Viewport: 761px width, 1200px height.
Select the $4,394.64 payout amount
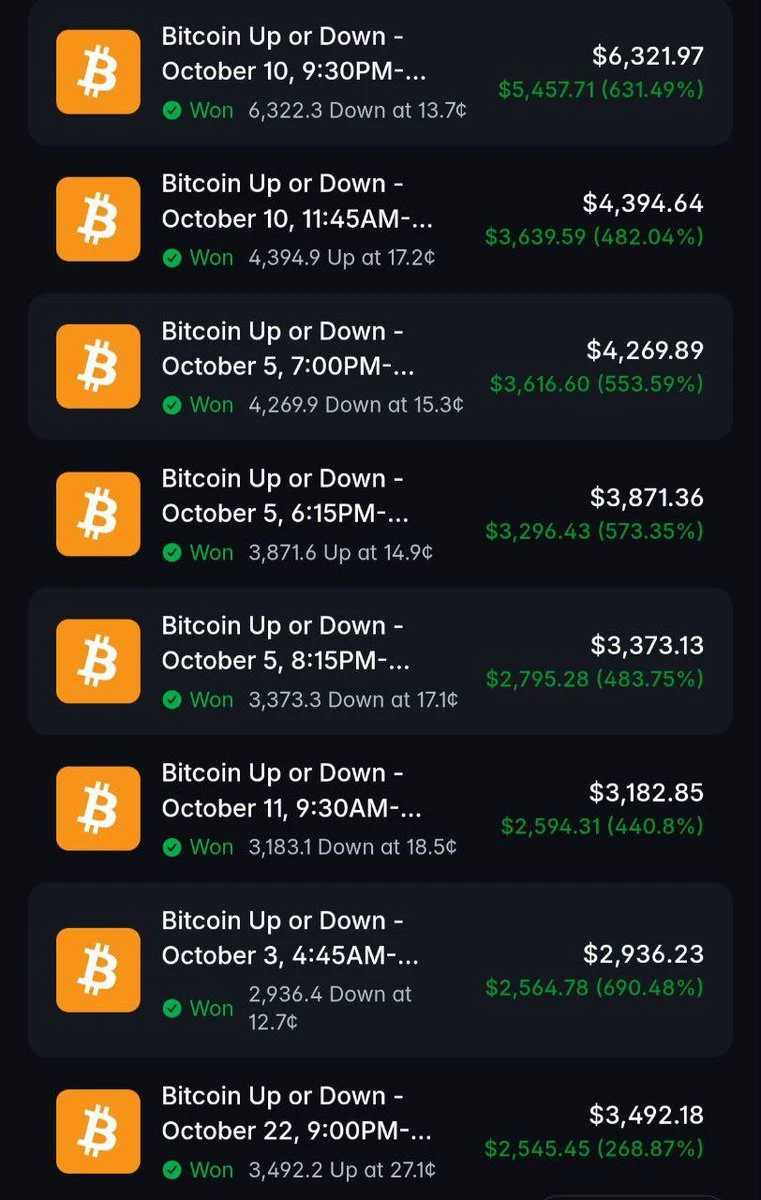(644, 203)
